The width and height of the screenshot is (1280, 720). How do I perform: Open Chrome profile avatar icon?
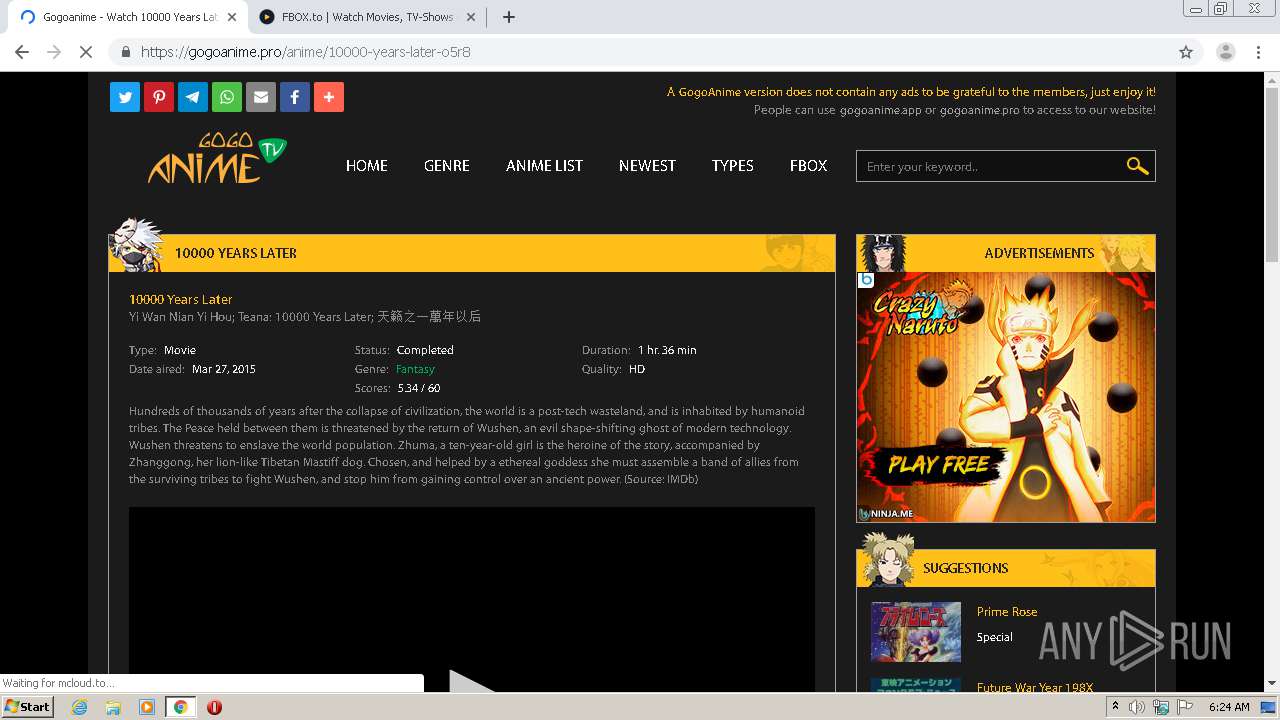pos(1226,52)
